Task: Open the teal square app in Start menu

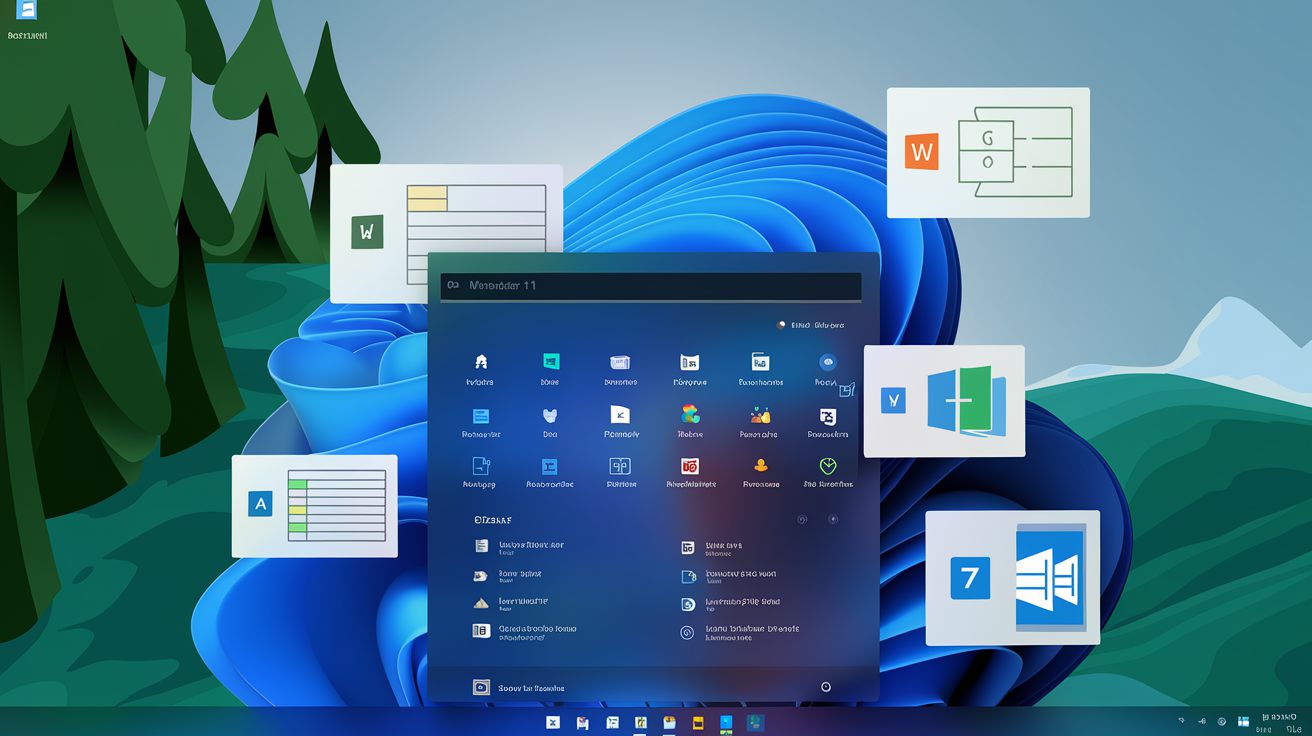Action: (550, 362)
